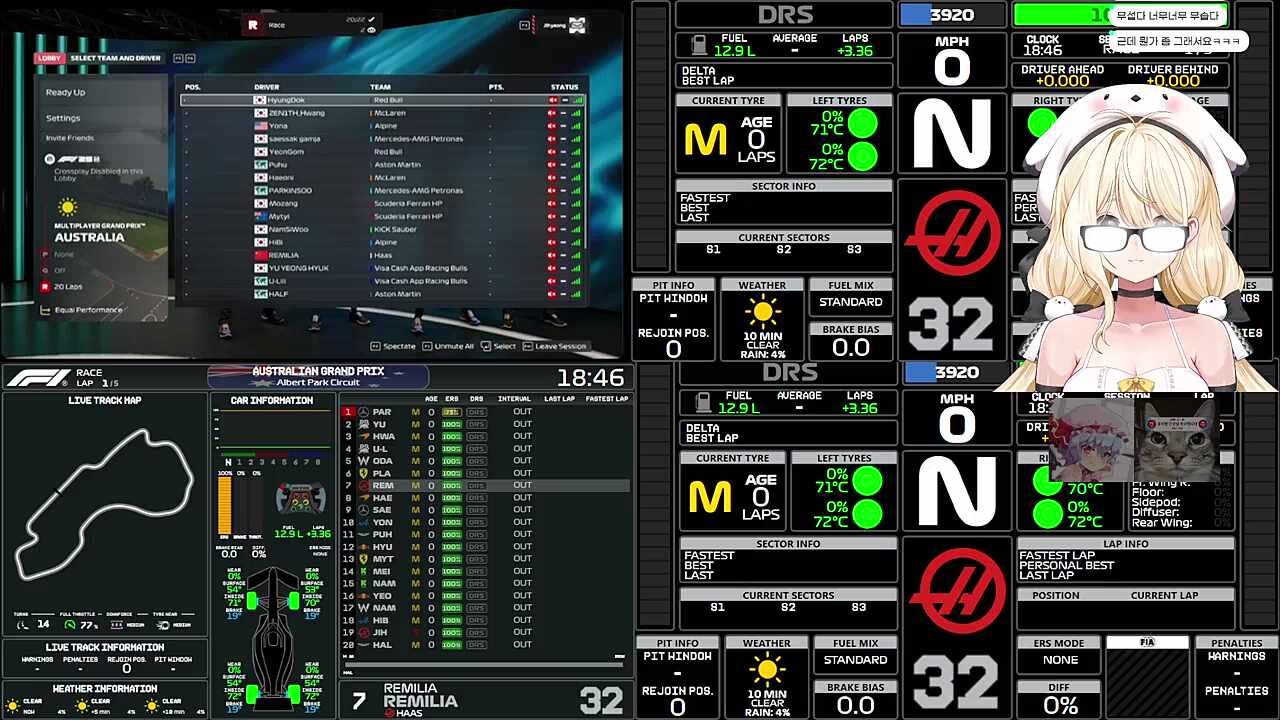Screen dimensions: 1280x720
Task: Open the Equal Performance lobby option
Action: click(88, 310)
